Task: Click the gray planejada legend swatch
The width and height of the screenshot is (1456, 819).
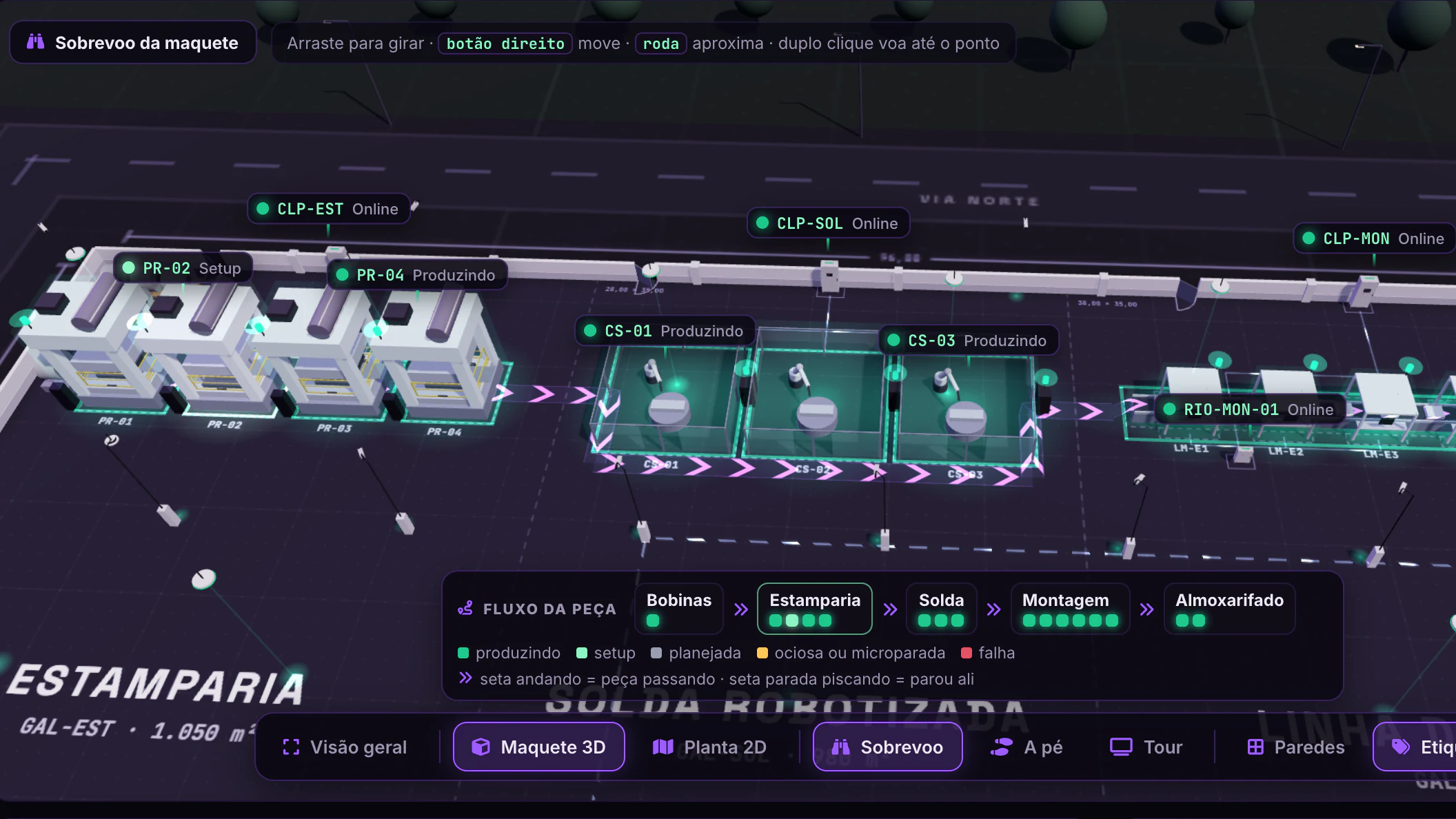Action: [656, 653]
